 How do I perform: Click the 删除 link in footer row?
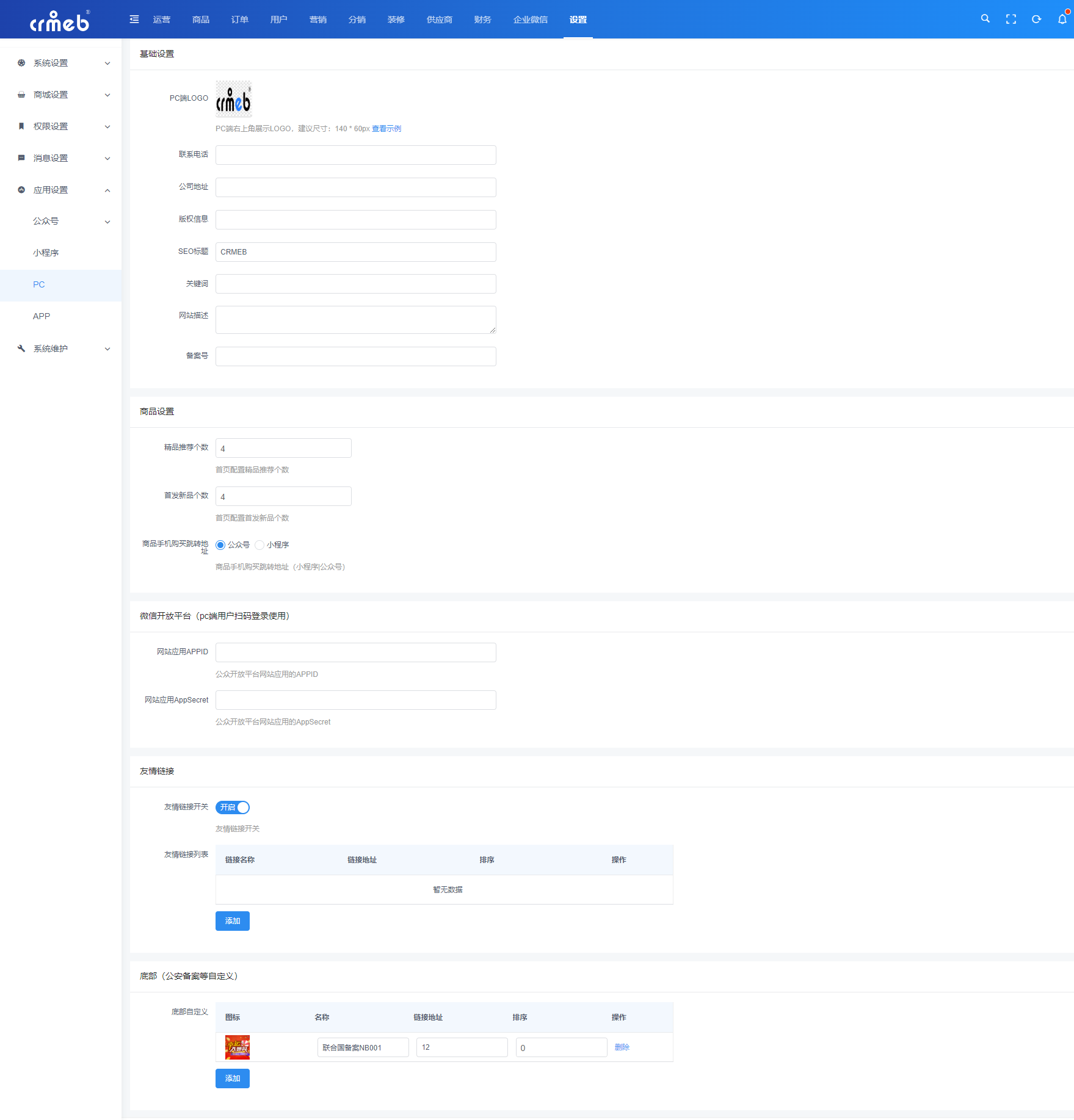(622, 1047)
